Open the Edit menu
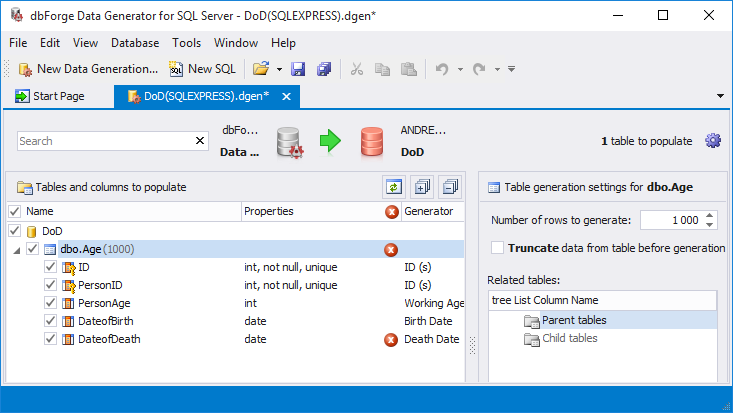The image size is (733, 413). [x=50, y=43]
